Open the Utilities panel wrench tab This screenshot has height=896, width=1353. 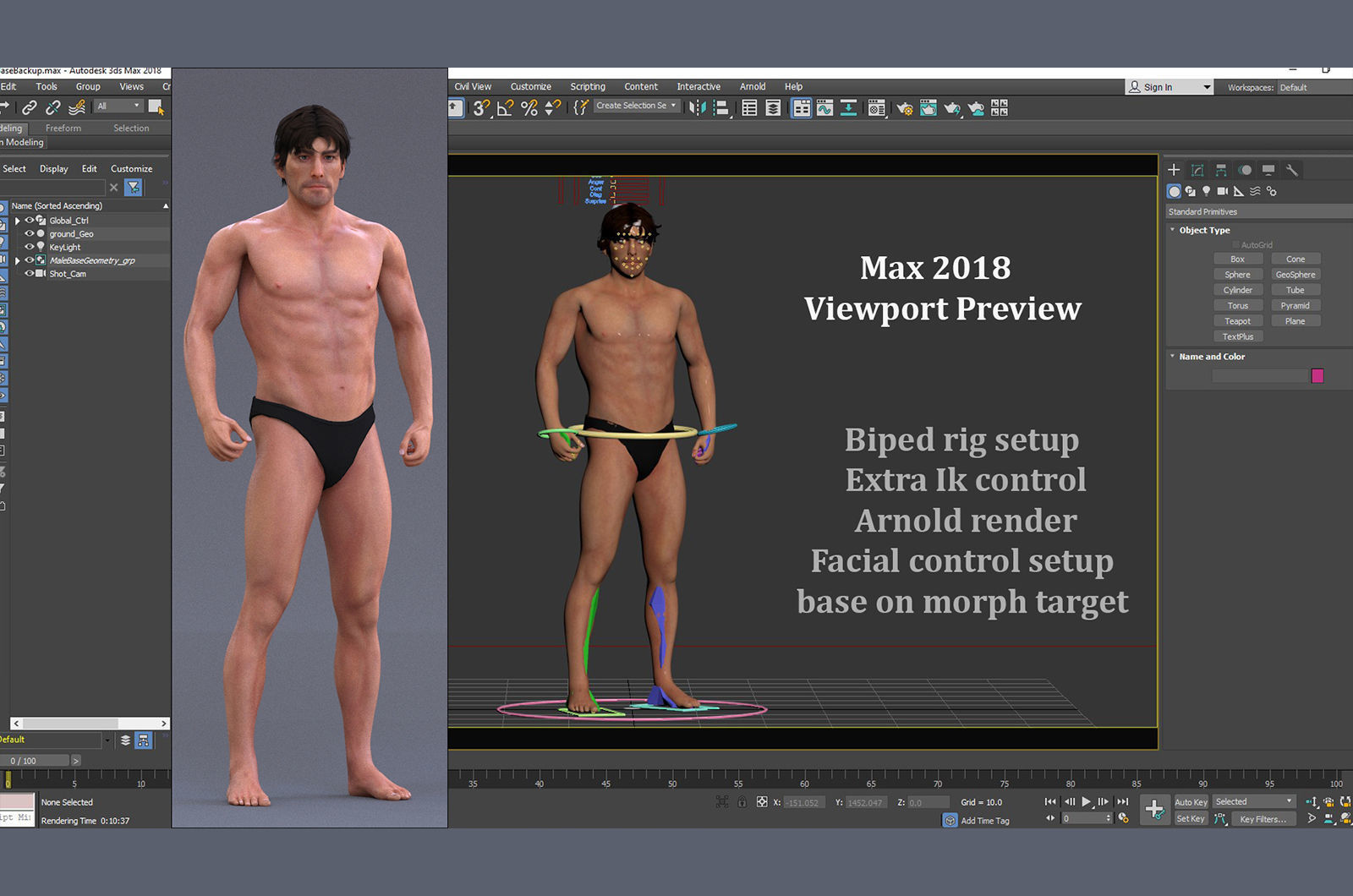tap(1292, 170)
